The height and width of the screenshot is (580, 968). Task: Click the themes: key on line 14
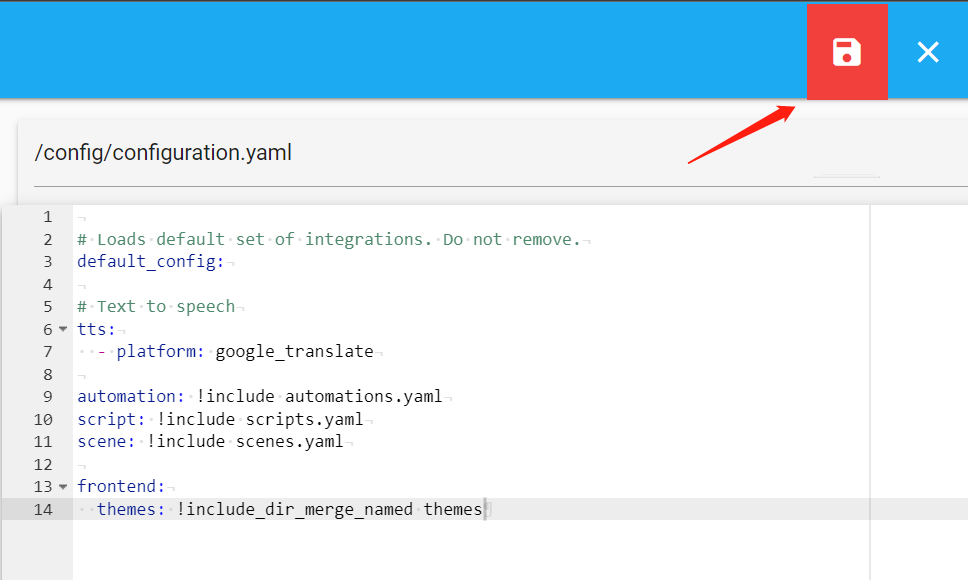[x=131, y=509]
